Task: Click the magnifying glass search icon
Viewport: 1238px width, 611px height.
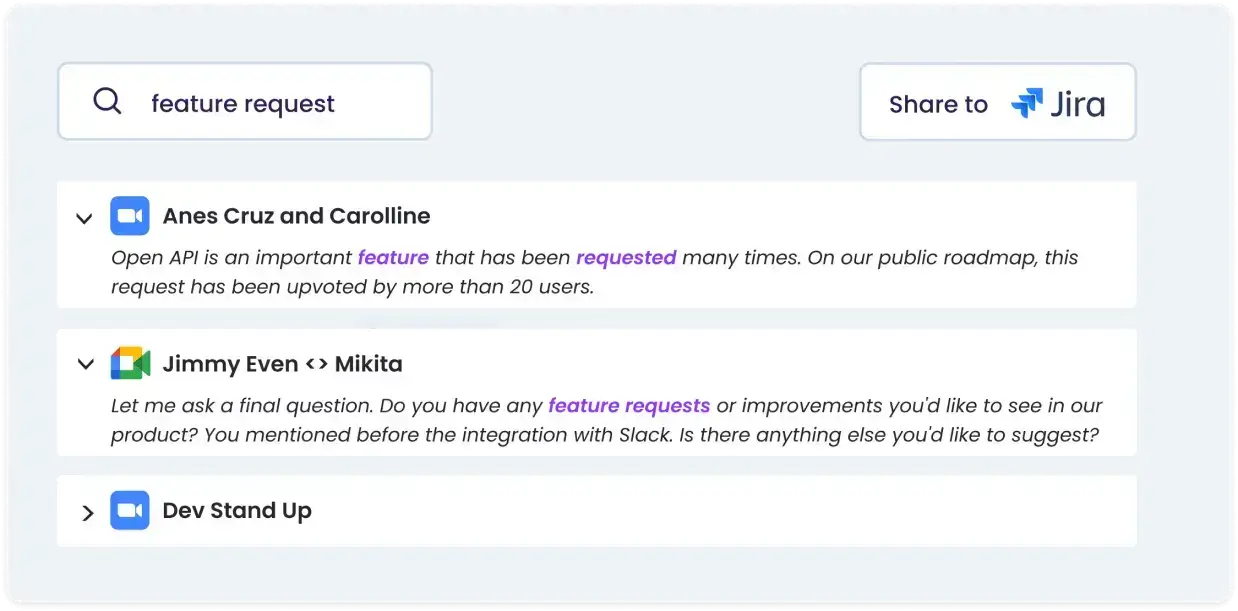Action: (107, 101)
